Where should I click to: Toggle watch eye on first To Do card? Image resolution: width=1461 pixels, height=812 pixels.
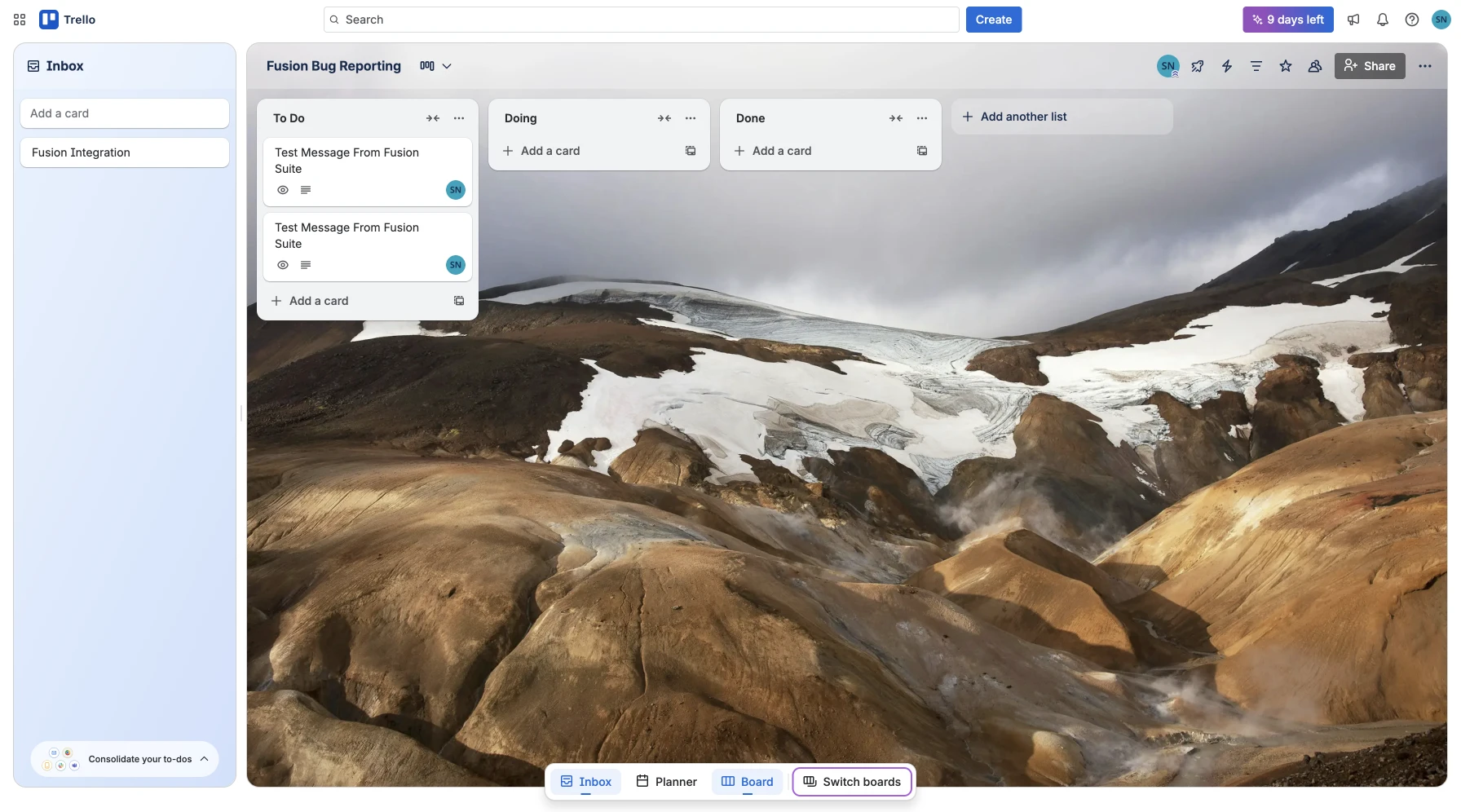[x=283, y=190]
